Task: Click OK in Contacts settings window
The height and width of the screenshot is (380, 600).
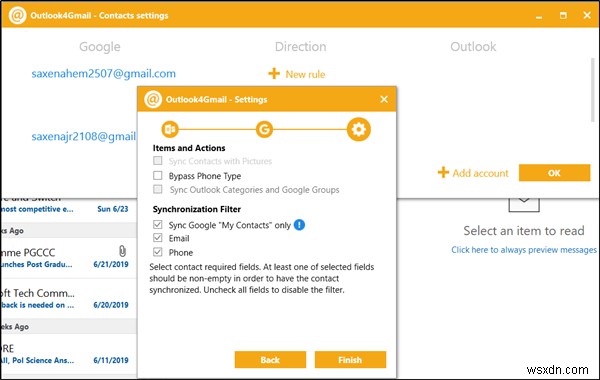Action: [554, 173]
